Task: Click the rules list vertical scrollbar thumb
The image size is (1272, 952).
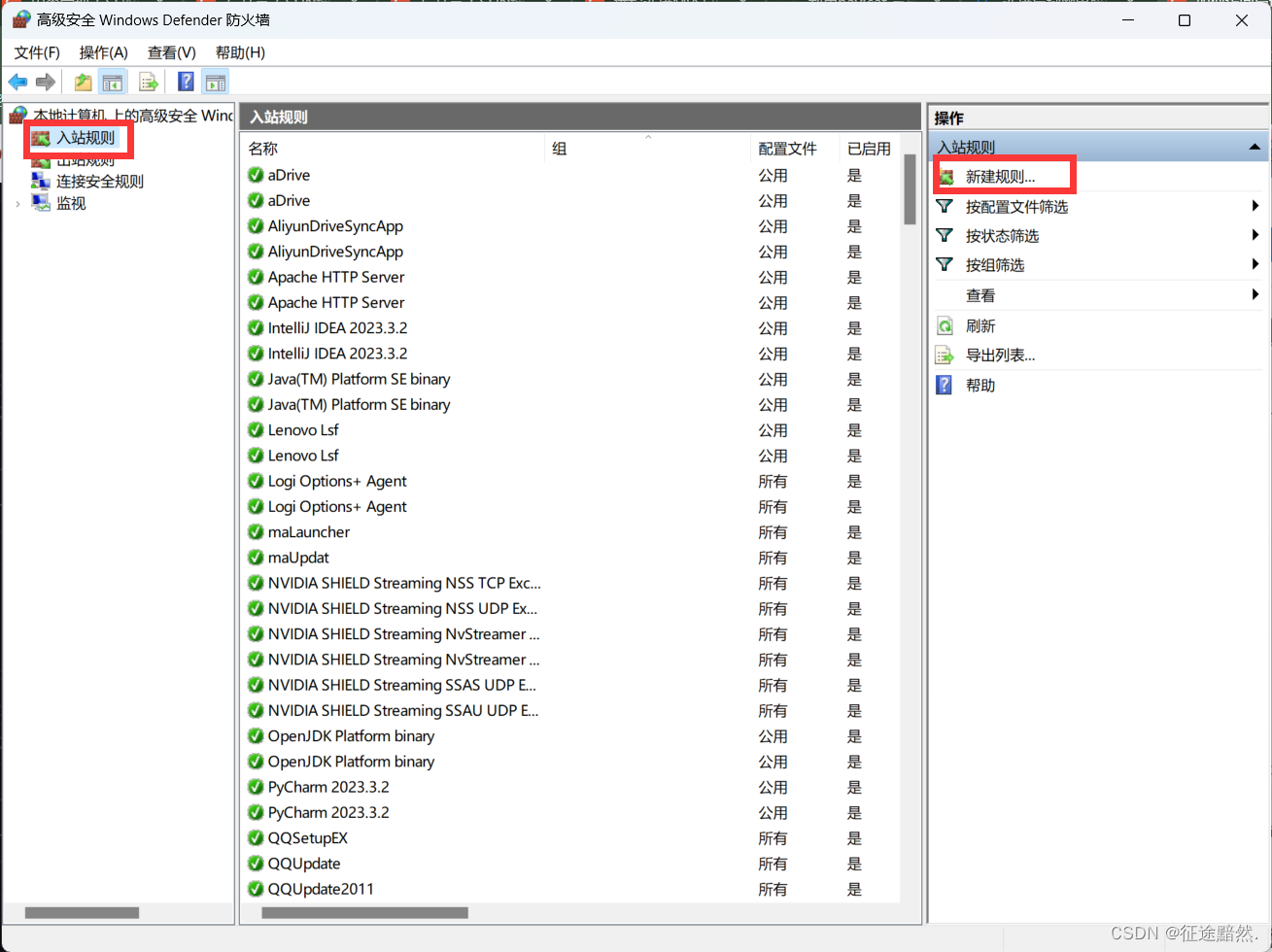Action: 910,189
